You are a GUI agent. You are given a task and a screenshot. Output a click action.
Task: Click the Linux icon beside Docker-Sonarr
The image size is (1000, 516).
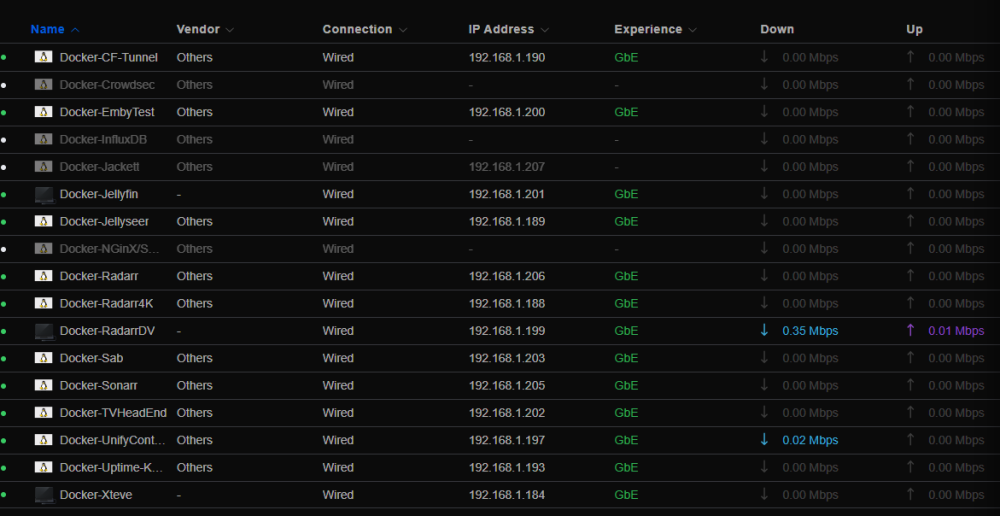pyautogui.click(x=43, y=386)
